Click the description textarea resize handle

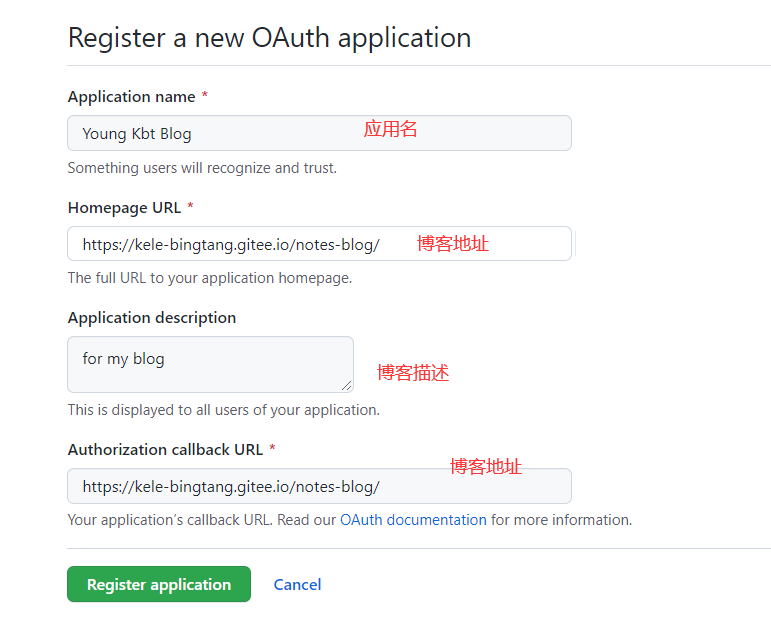347,386
